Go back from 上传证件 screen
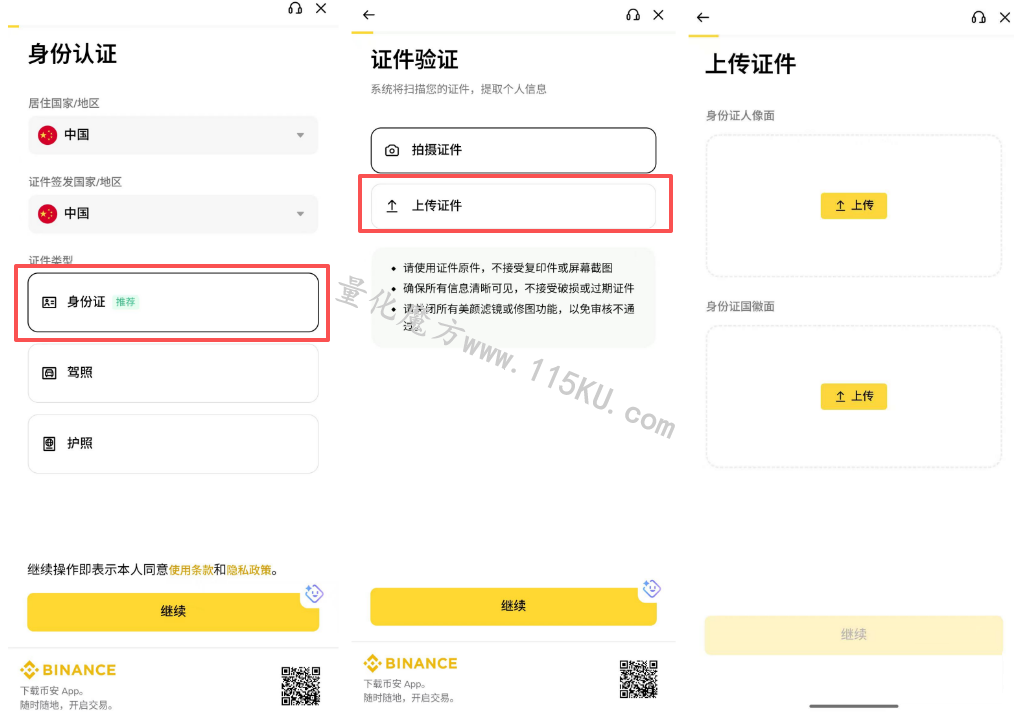Viewport: 1014px width, 714px height. click(x=703, y=17)
